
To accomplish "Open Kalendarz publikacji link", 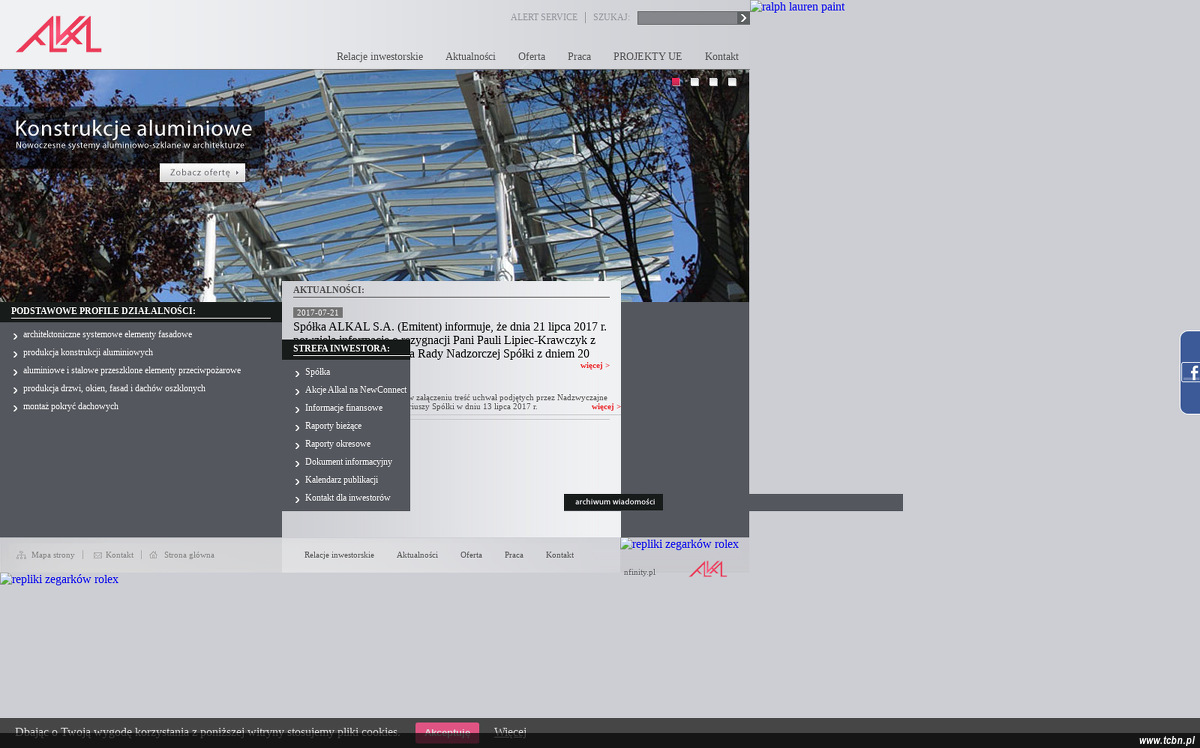I will click(x=341, y=480).
